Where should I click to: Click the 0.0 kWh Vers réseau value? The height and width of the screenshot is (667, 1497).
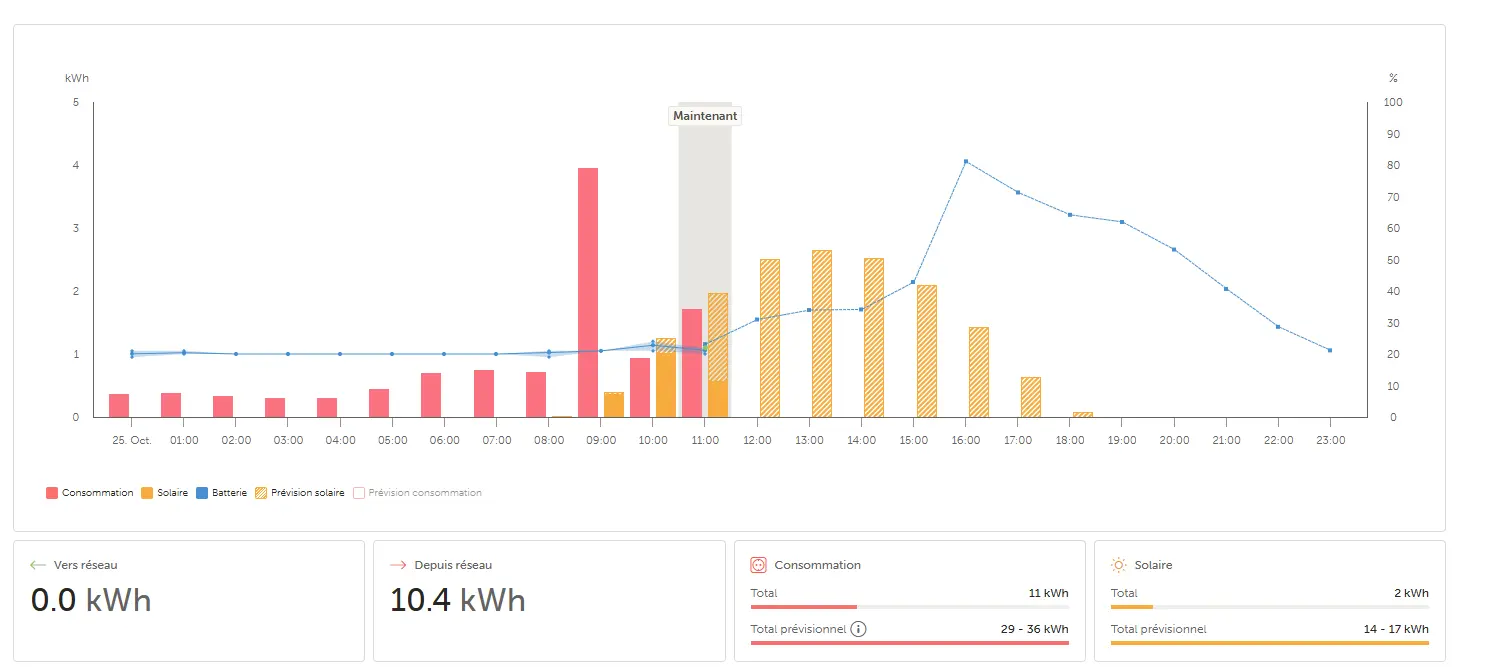[91, 600]
